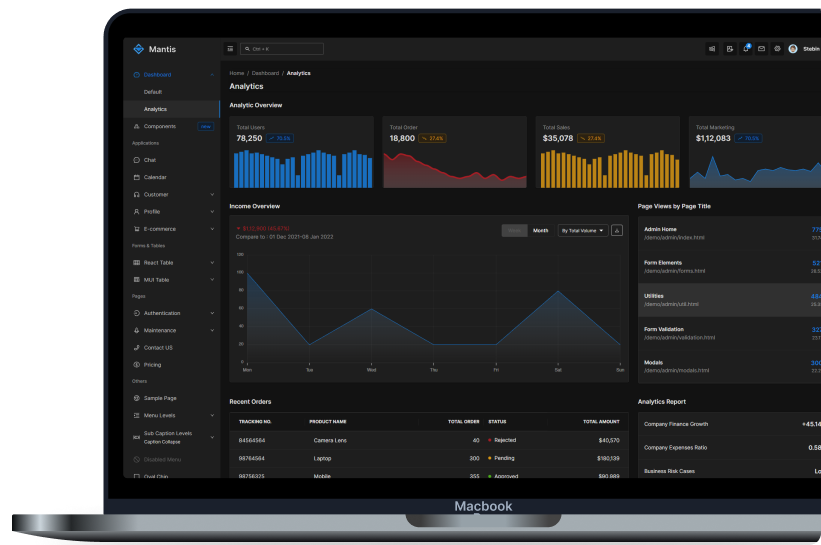Screen dimensions: 821x545
Task: Click the Home breadcrumb link
Action: (237, 73)
